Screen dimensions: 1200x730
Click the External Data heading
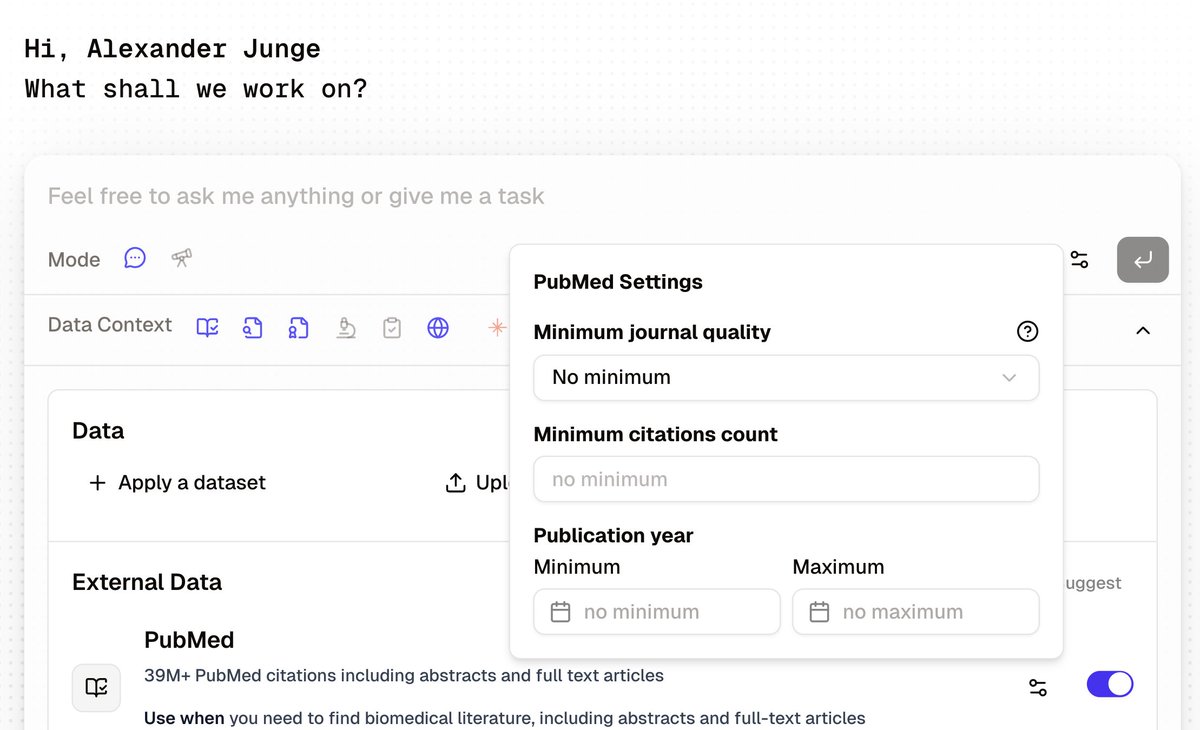pyautogui.click(x=147, y=582)
